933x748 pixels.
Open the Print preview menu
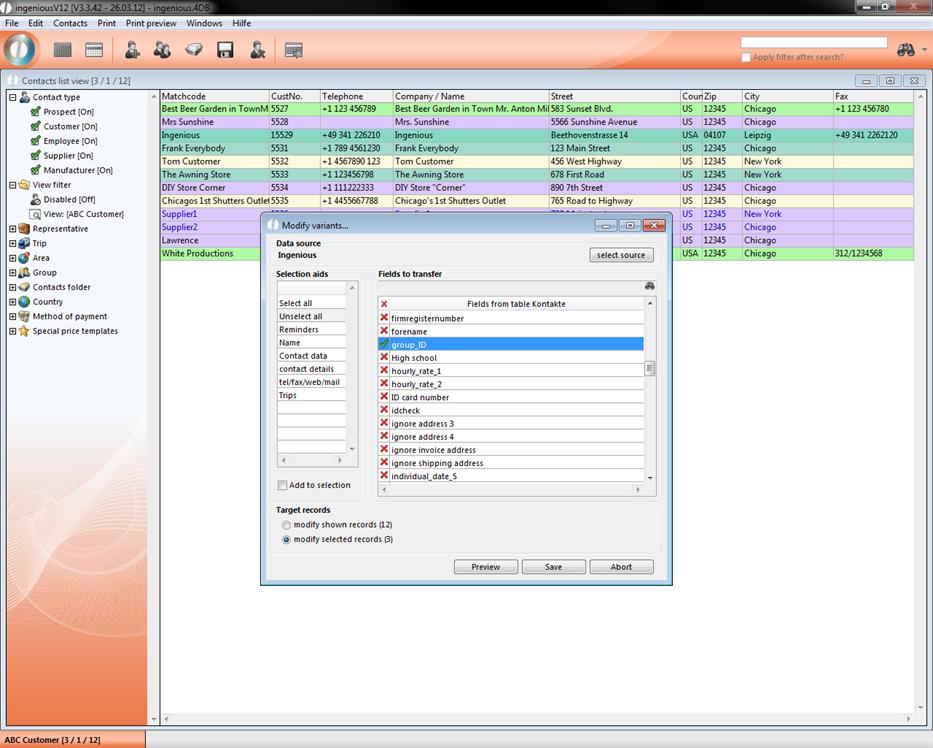(151, 23)
